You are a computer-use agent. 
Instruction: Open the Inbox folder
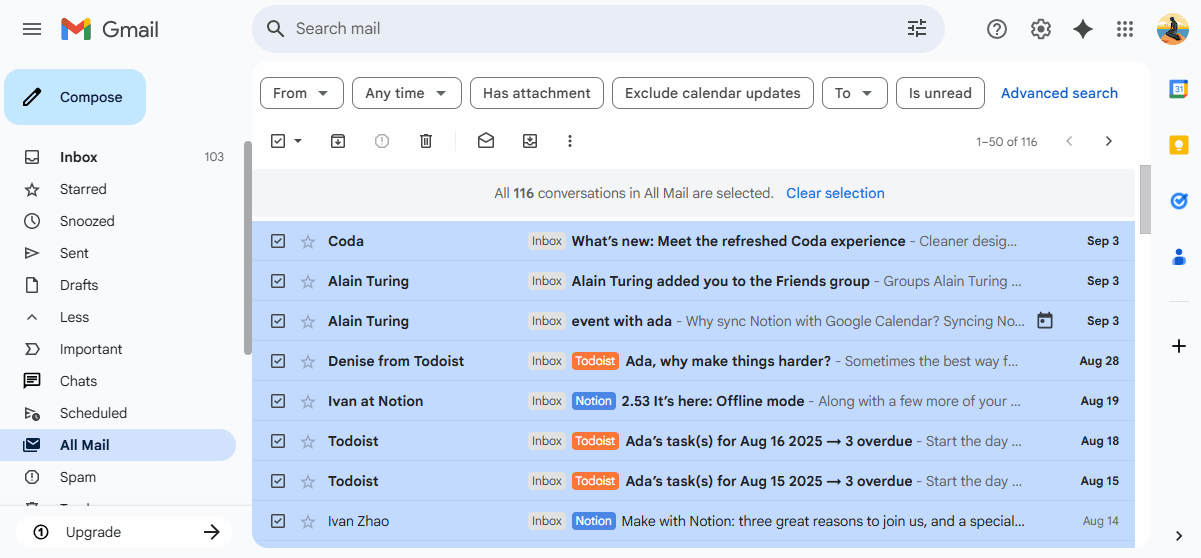click(x=120, y=157)
